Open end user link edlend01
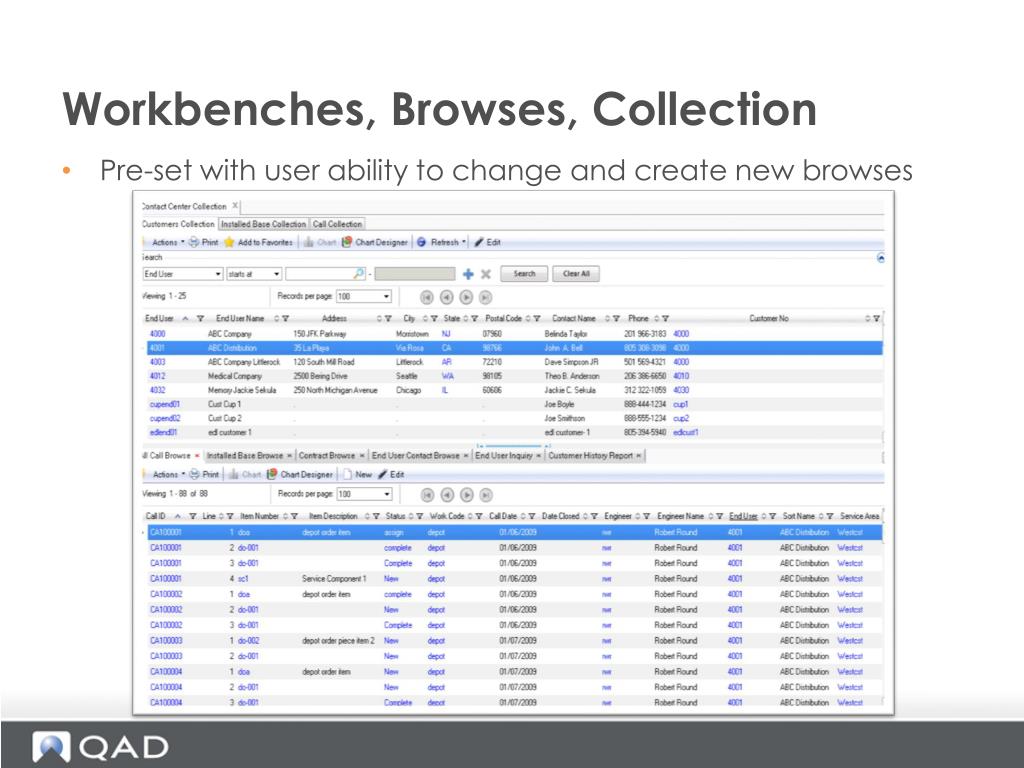The width and height of the screenshot is (1024, 768). (x=163, y=432)
